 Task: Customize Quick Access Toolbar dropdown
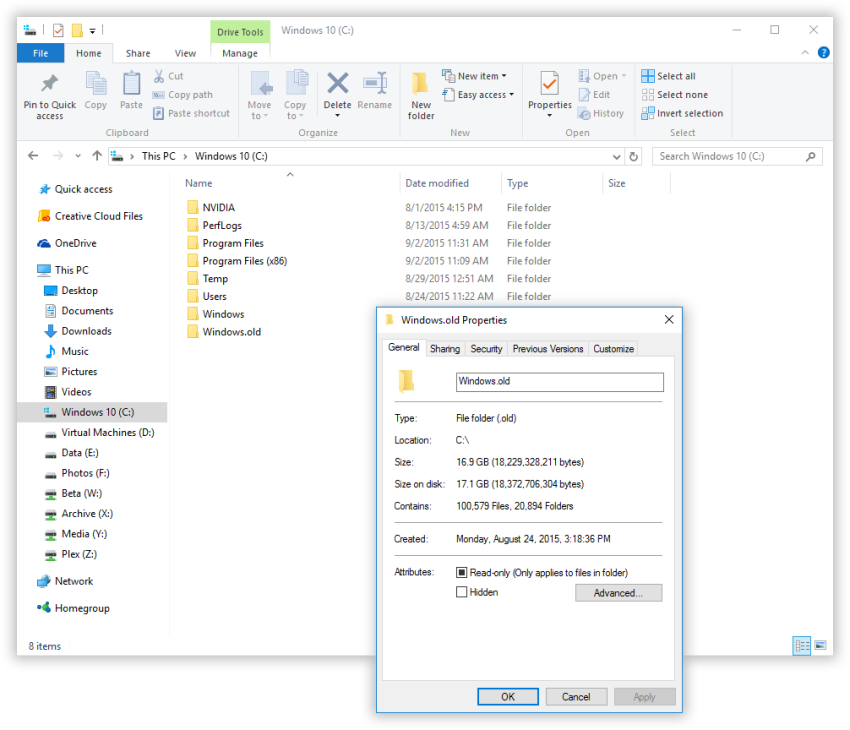92,31
